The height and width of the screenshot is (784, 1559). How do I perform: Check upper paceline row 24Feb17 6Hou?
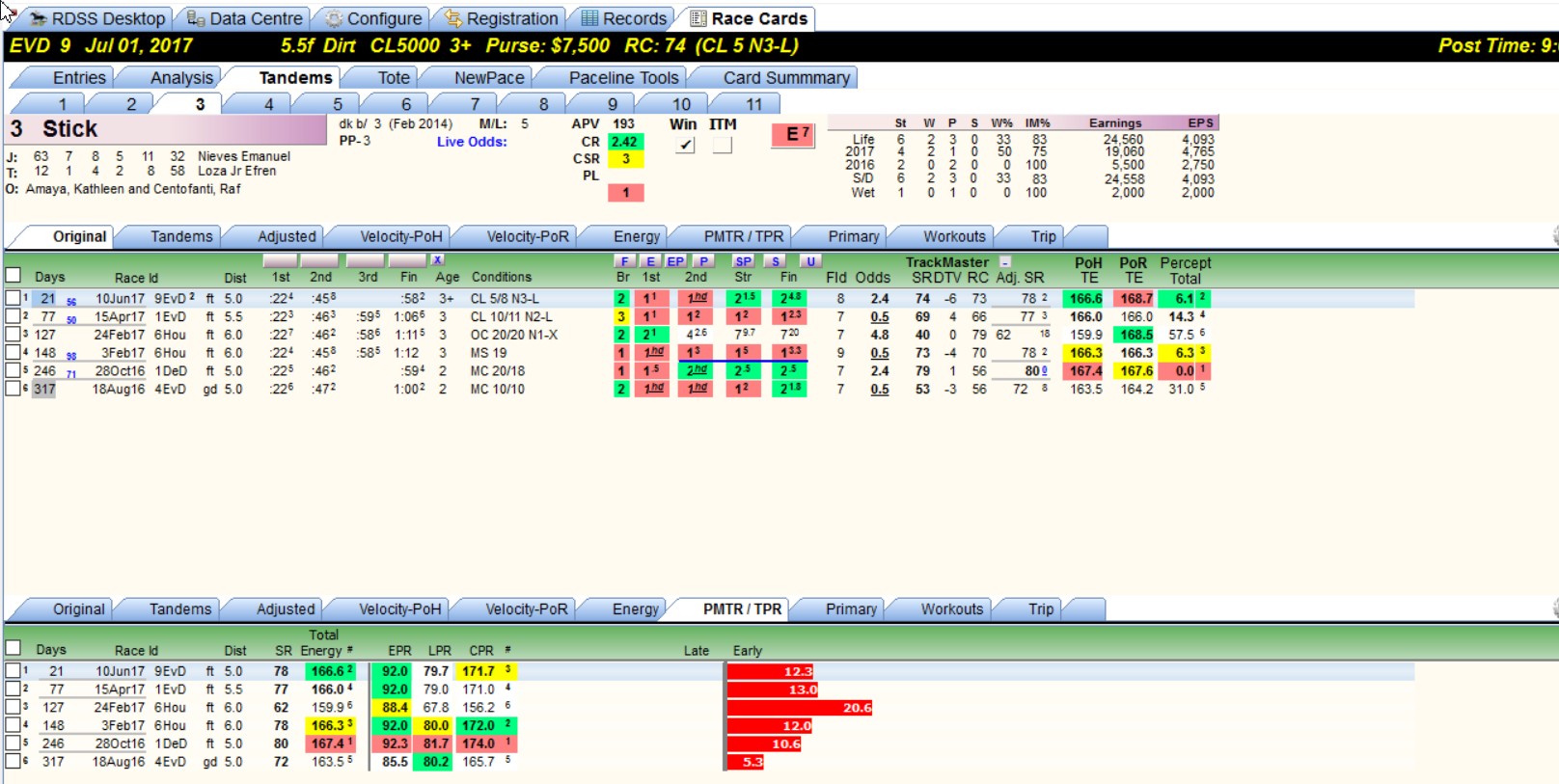coord(13,335)
